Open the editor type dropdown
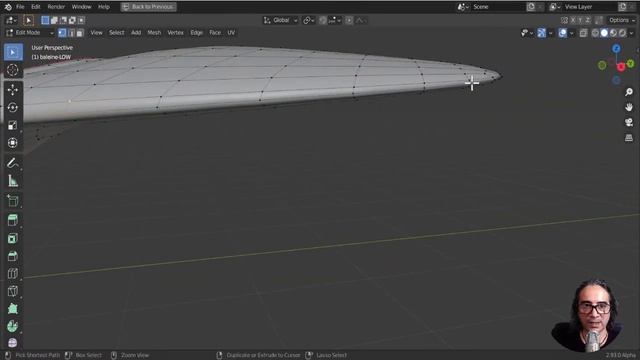 [x=11, y=20]
